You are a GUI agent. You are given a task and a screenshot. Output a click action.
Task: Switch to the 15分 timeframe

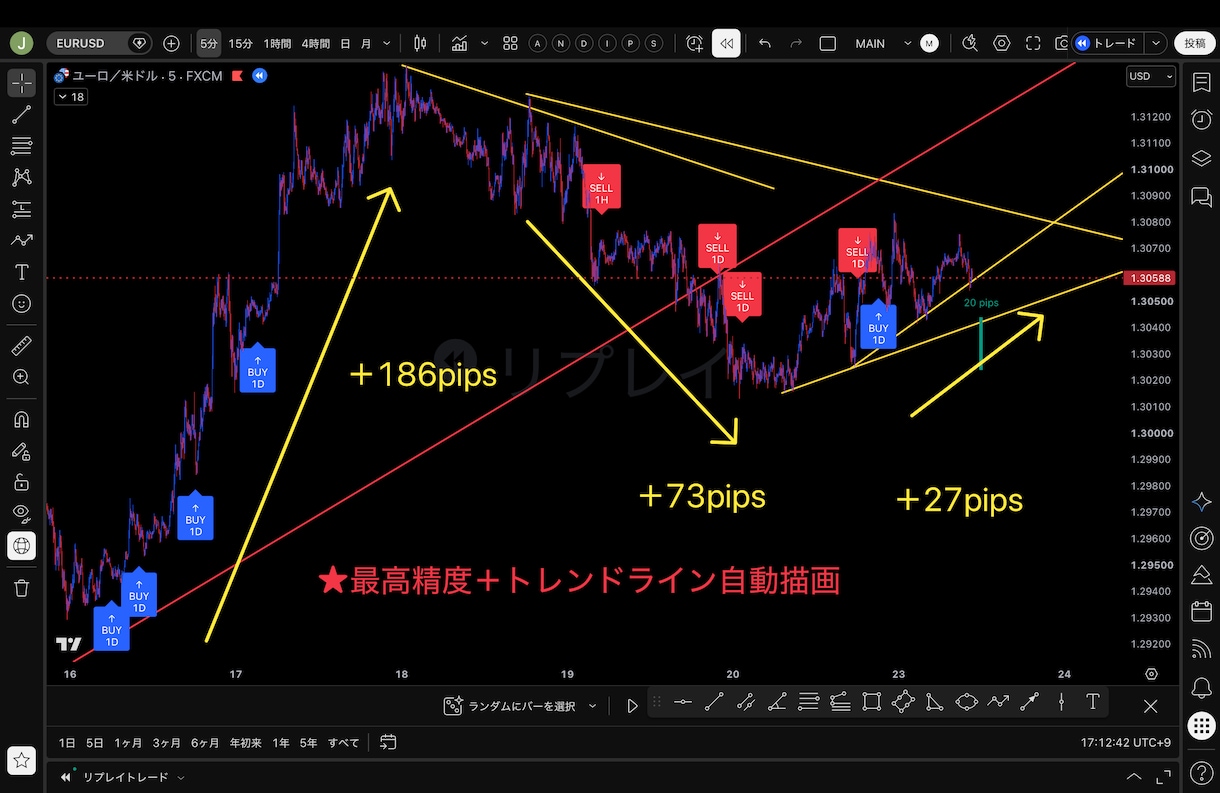coord(240,43)
